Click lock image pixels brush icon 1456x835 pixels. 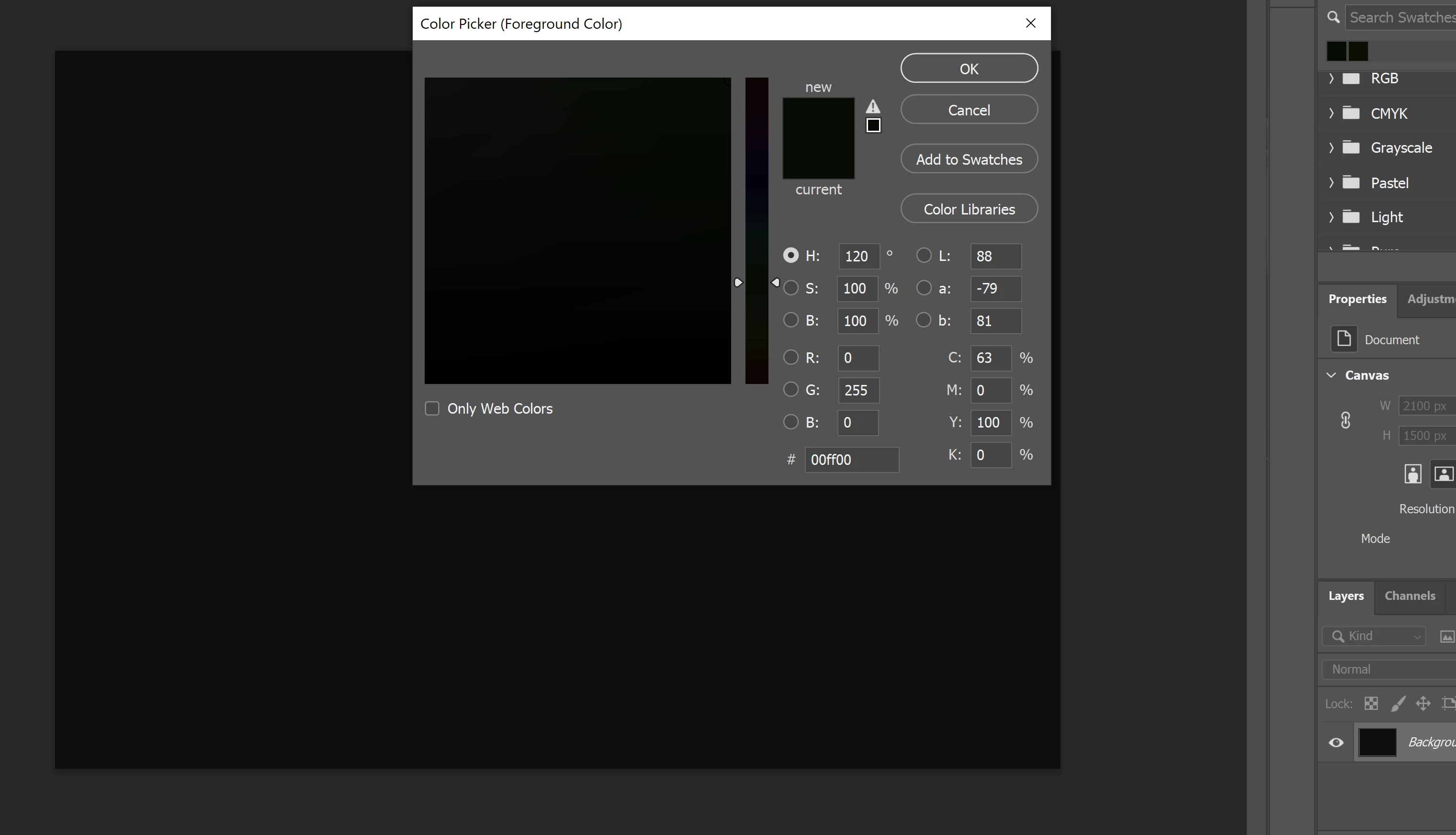pyautogui.click(x=1398, y=703)
